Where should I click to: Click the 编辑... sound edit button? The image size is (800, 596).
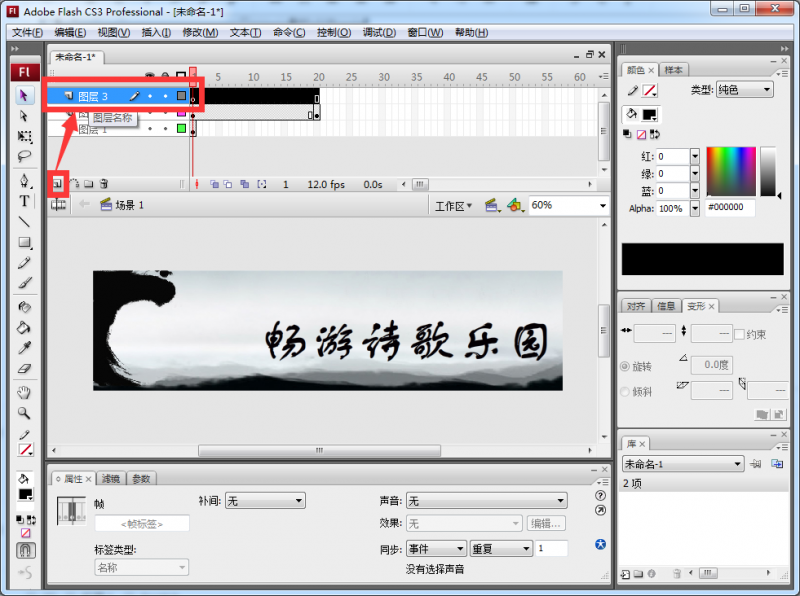point(546,524)
